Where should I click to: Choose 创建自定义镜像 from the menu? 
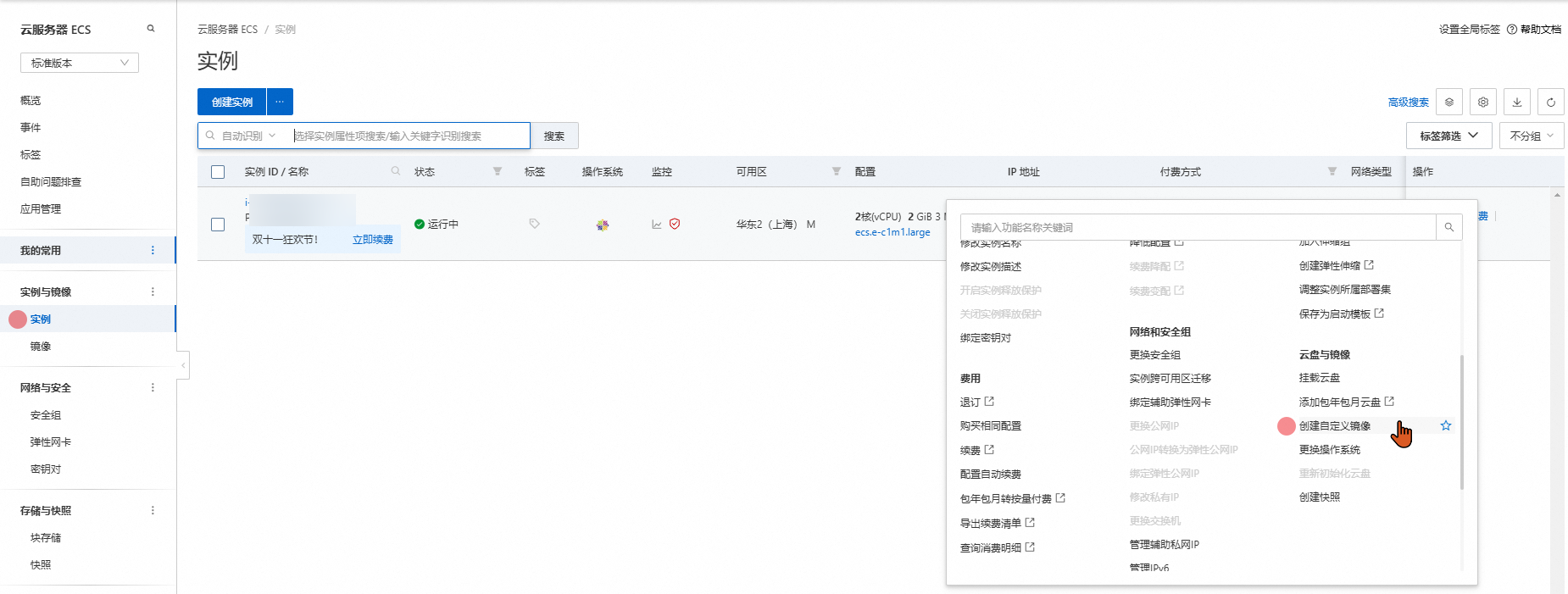coord(1334,426)
